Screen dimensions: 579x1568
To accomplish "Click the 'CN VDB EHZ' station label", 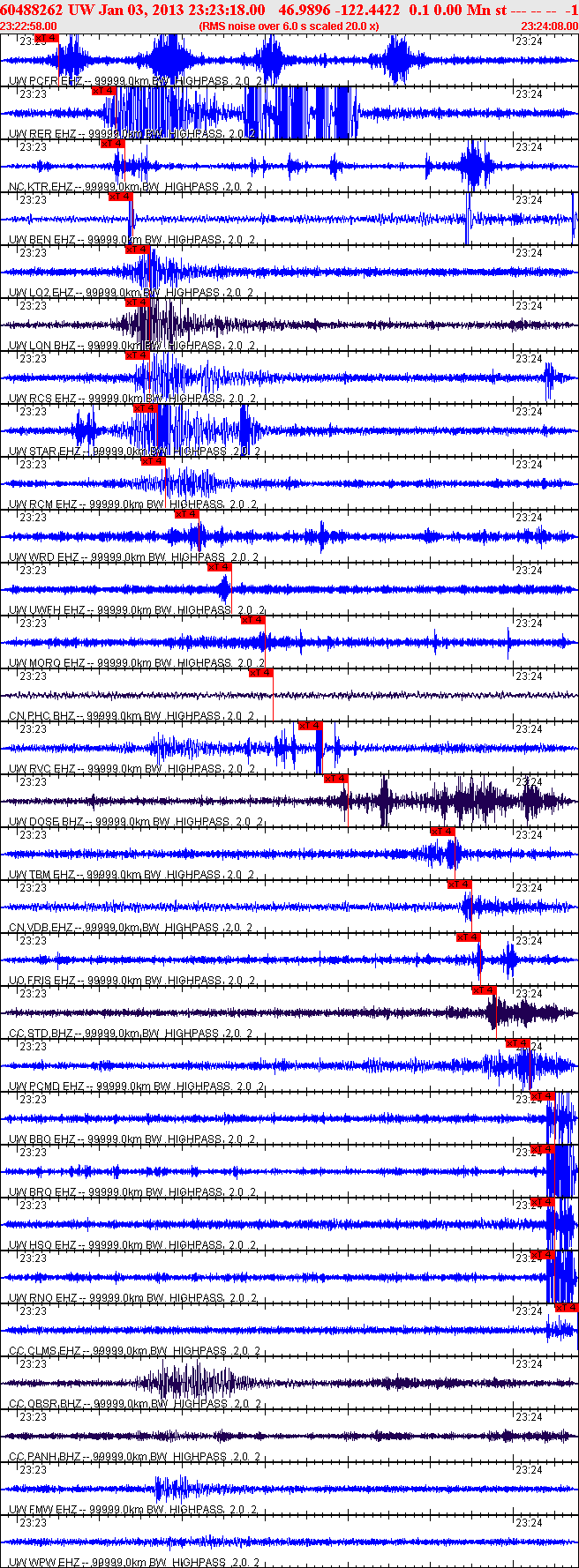I will pyautogui.click(x=41, y=928).
